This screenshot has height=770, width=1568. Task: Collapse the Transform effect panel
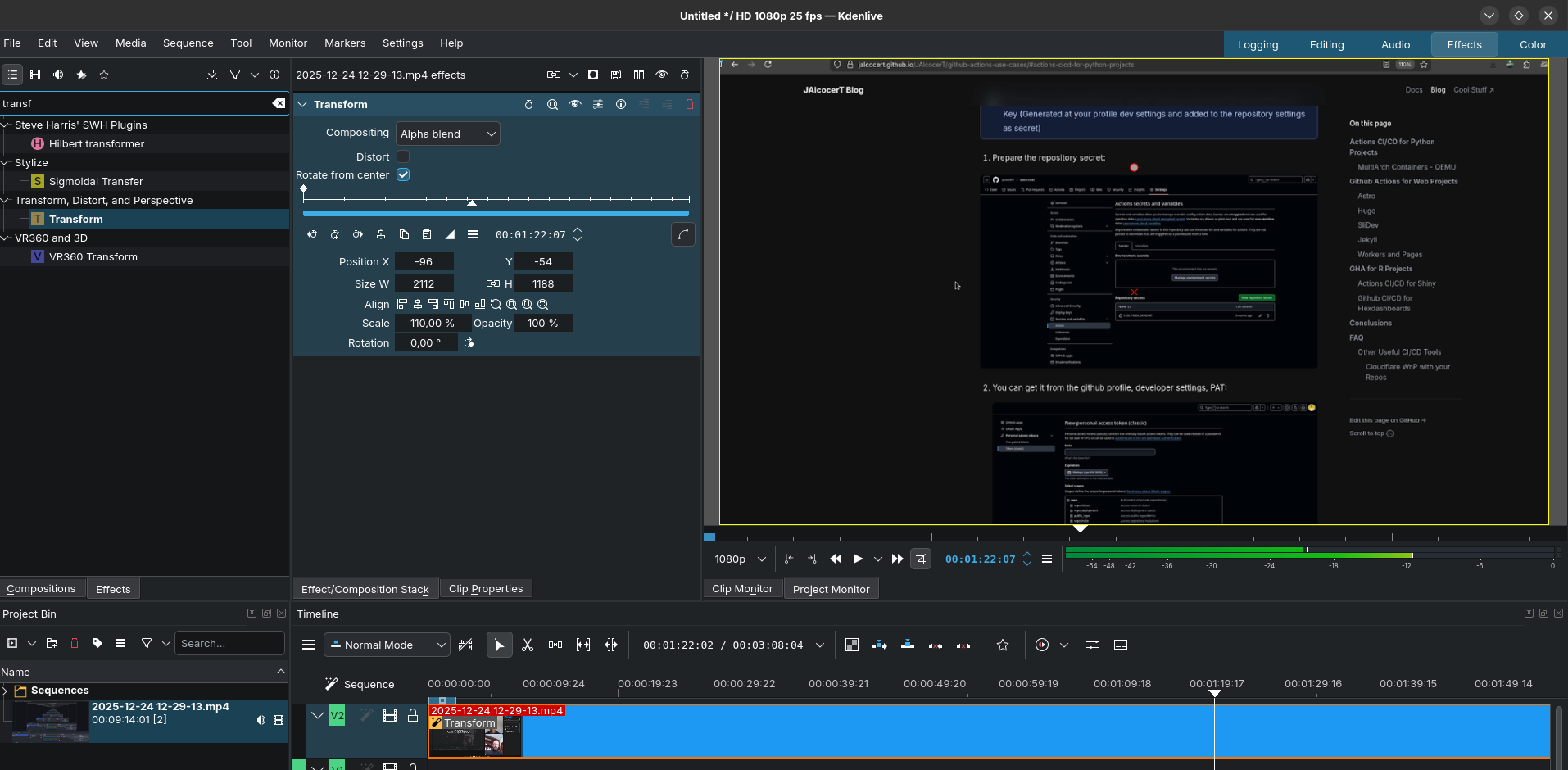click(x=302, y=105)
